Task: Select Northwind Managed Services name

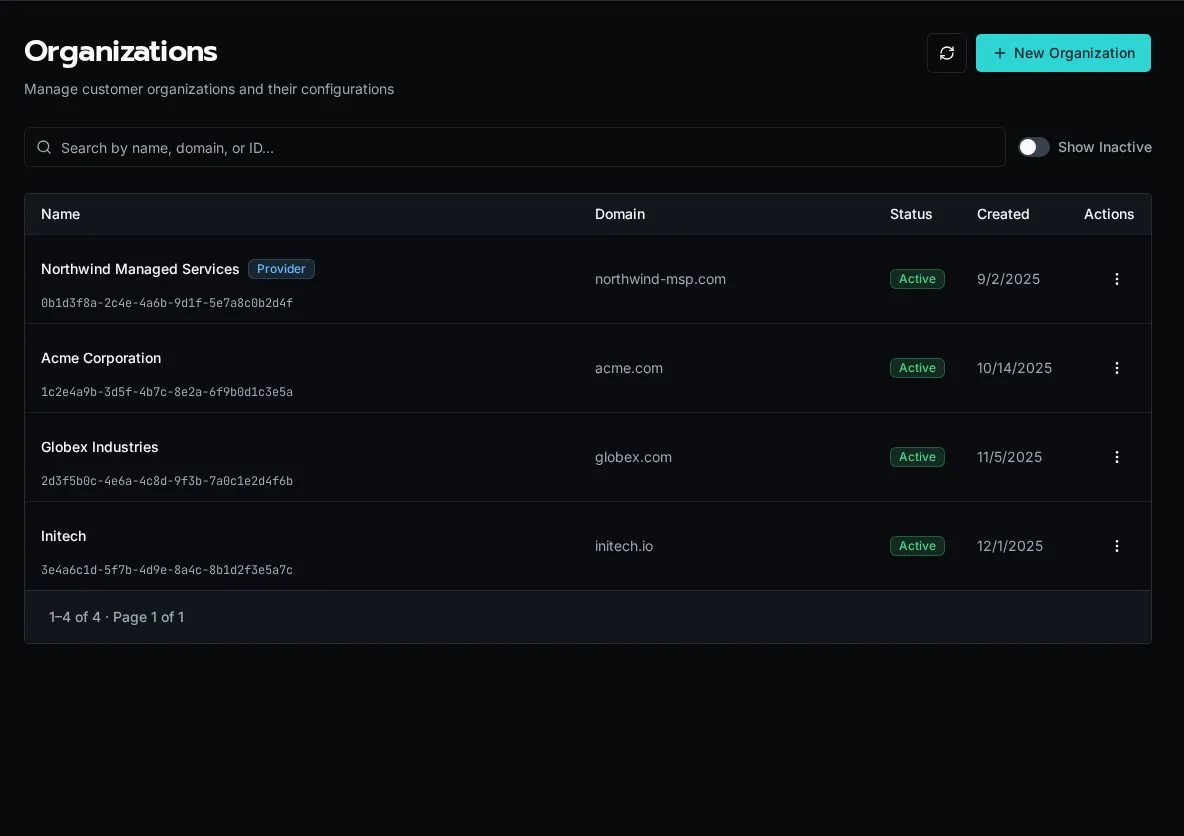Action: tap(140, 269)
